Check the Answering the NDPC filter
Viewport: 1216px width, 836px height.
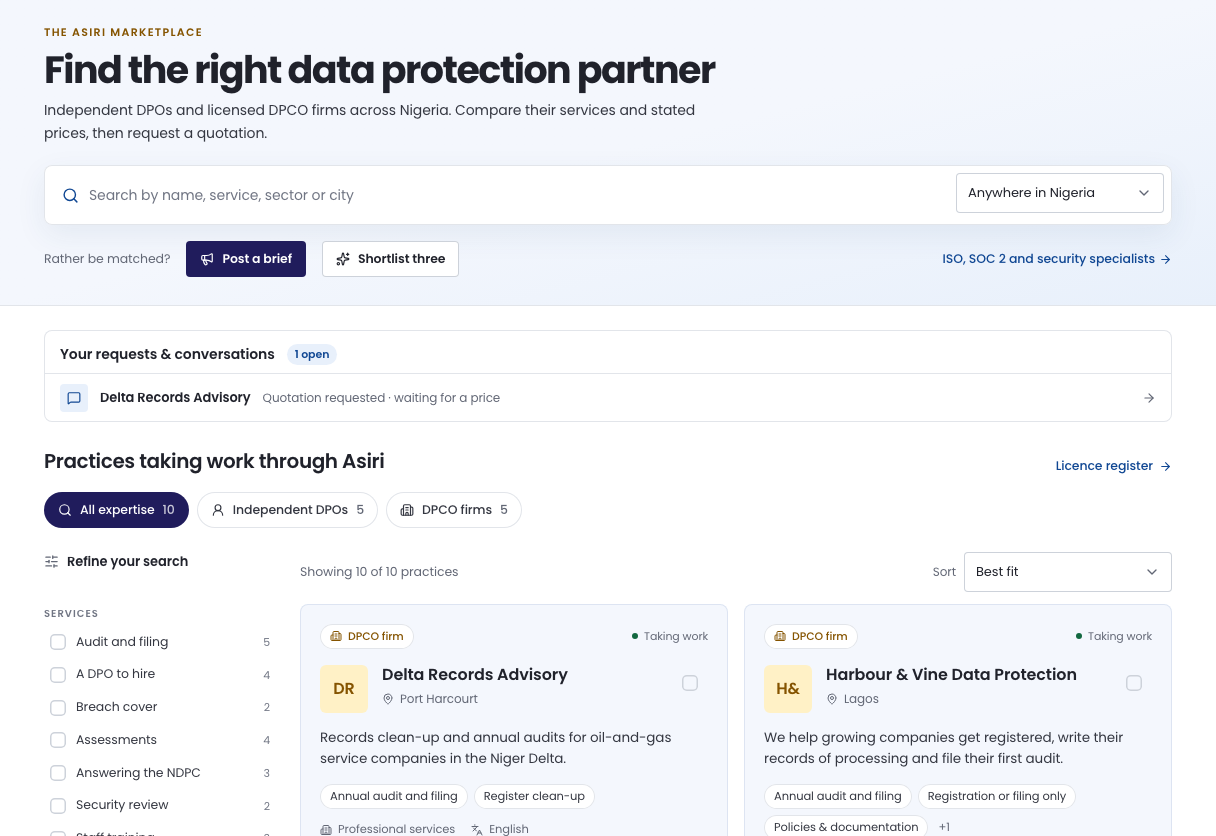click(58, 773)
